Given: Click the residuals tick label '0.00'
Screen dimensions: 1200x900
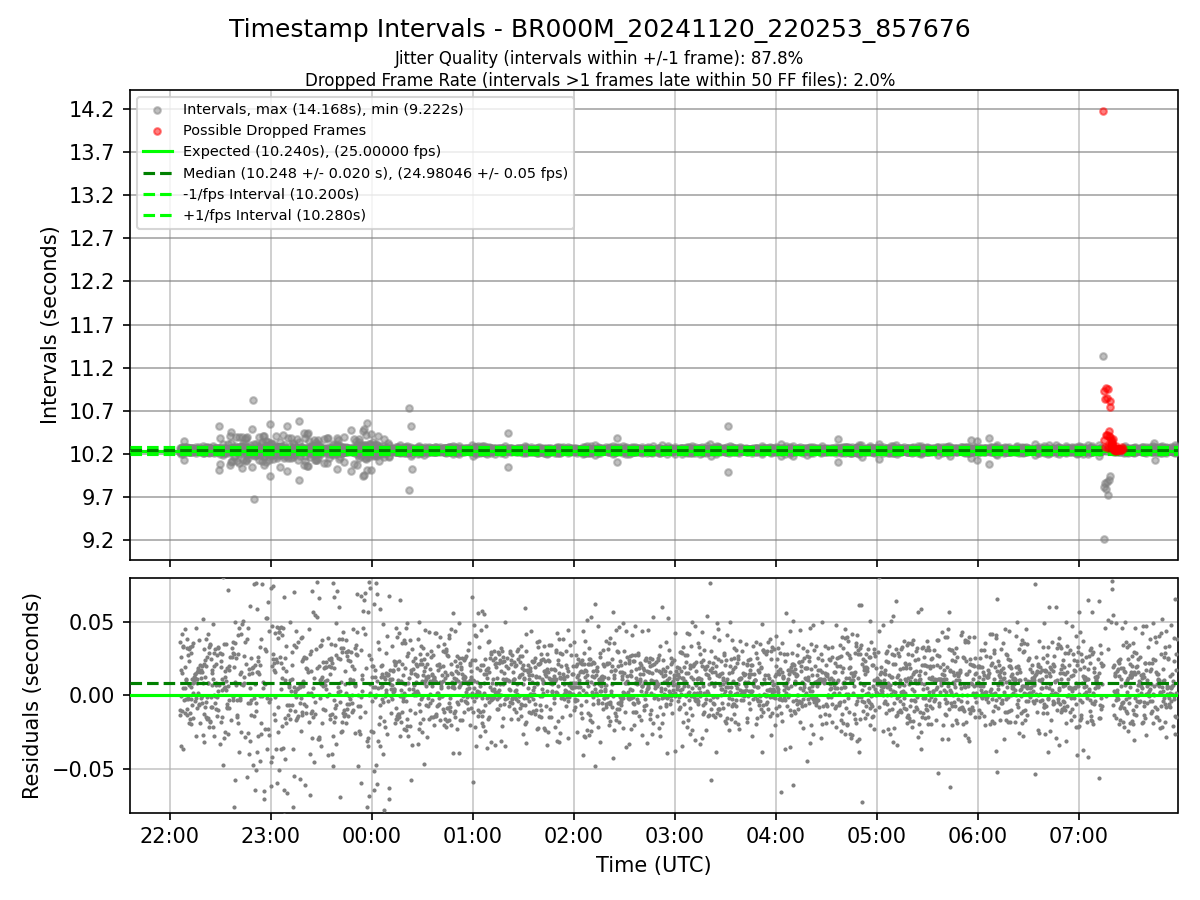Looking at the screenshot, I should pyautogui.click(x=91, y=695).
